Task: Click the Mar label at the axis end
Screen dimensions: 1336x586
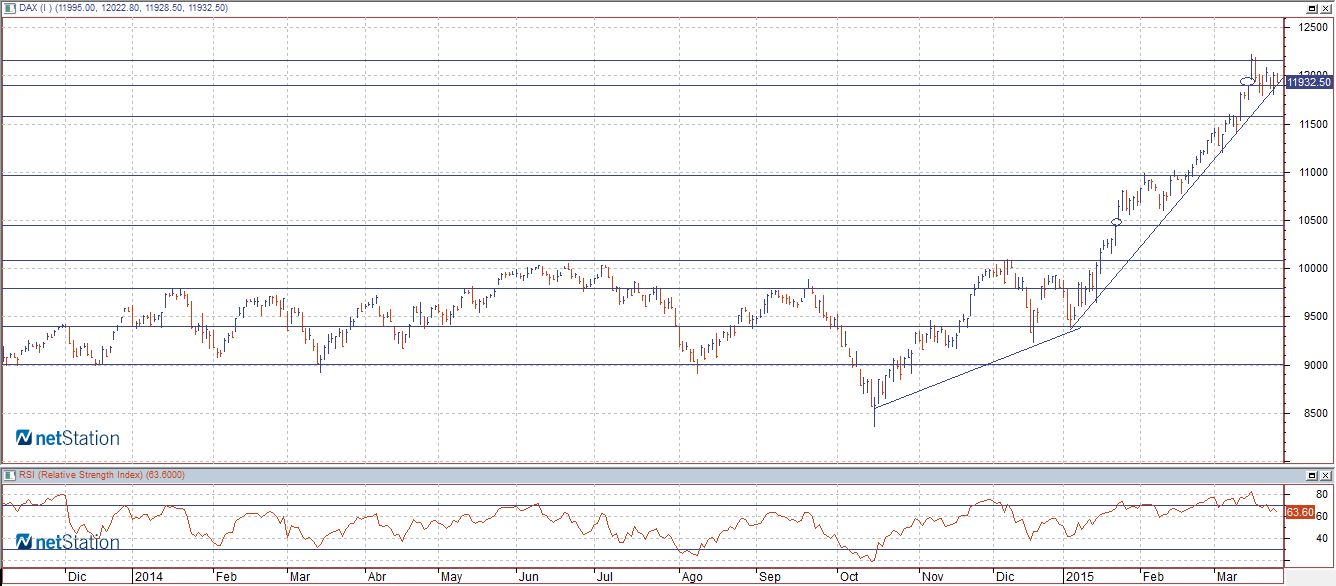Action: click(1225, 577)
